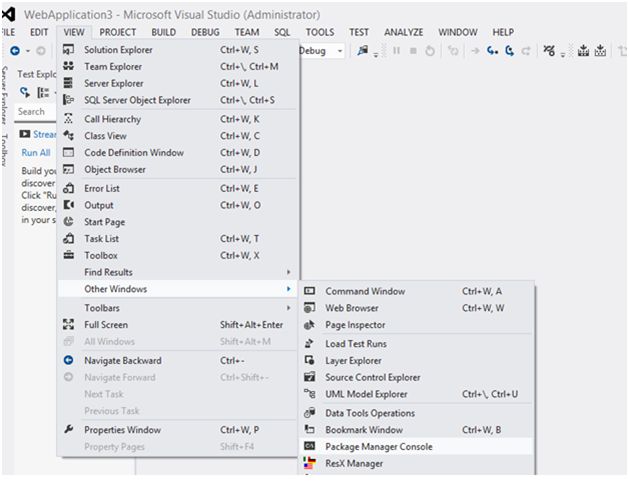Click the Team Explorer menu icon
Viewport: 629px width, 487px height.
[x=69, y=66]
